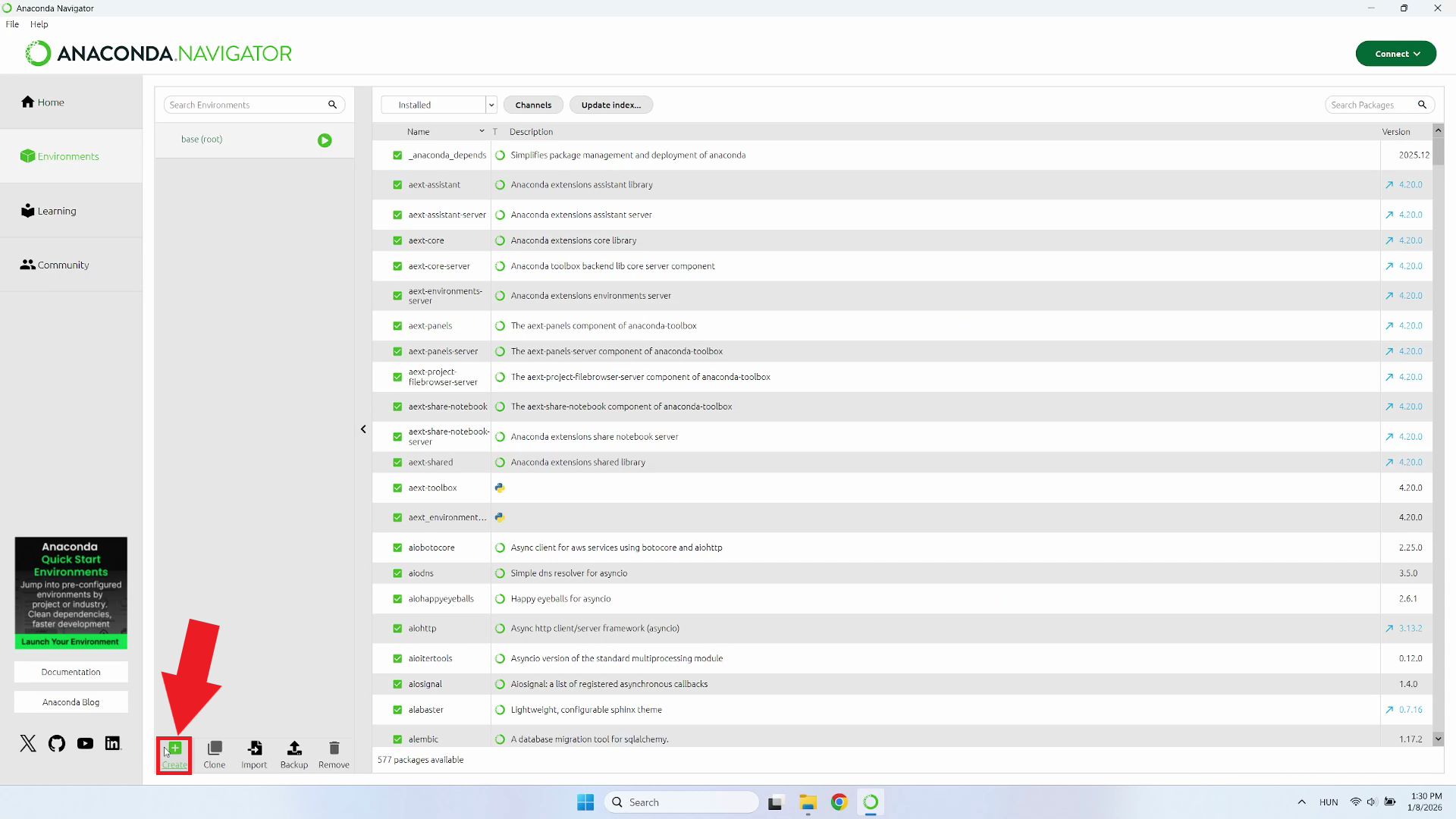Click the Channels button
The image size is (1456, 819).
coord(533,105)
